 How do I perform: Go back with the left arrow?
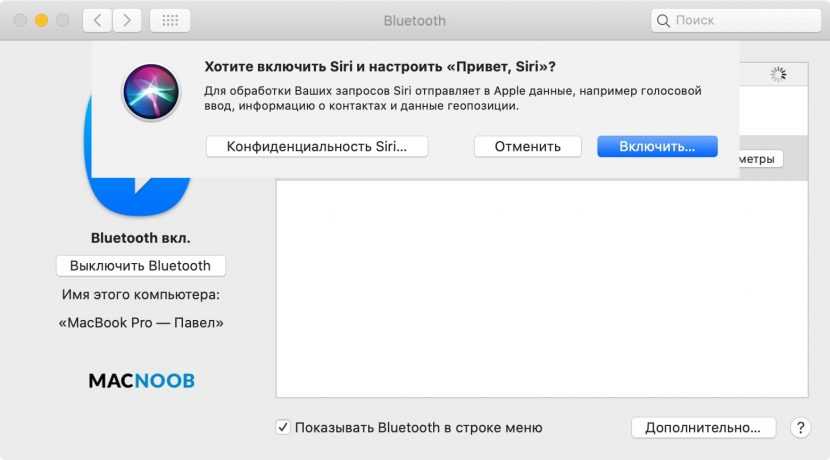(x=97, y=20)
